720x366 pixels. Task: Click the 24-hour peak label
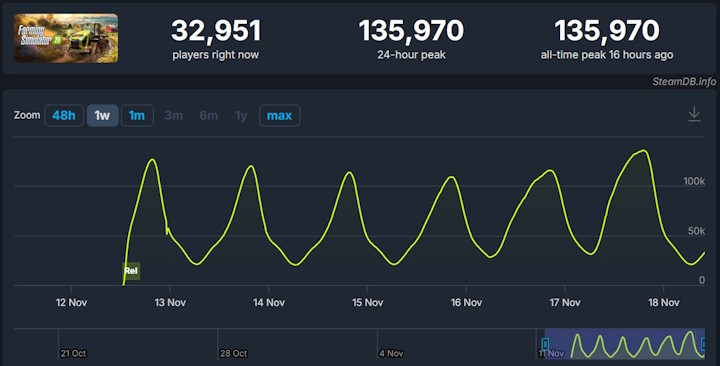[411, 55]
